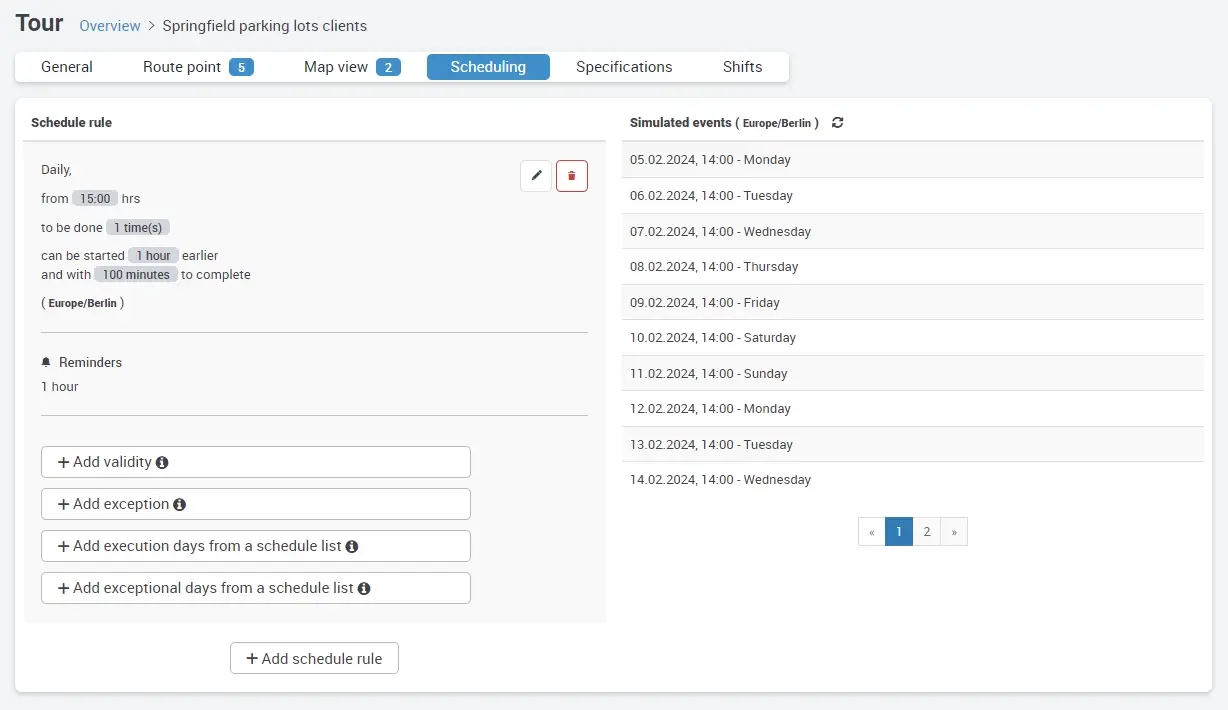Switch to the General tab
The height and width of the screenshot is (710, 1228).
click(x=66, y=66)
